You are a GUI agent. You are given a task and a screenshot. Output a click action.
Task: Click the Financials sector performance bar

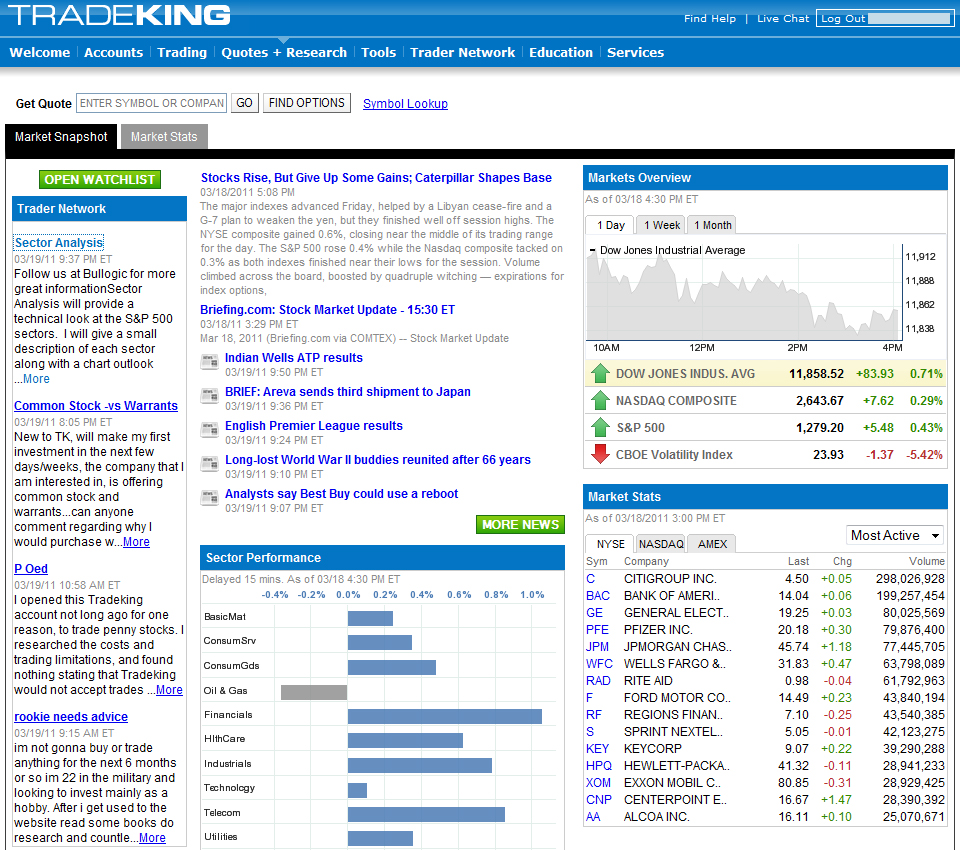coord(444,716)
